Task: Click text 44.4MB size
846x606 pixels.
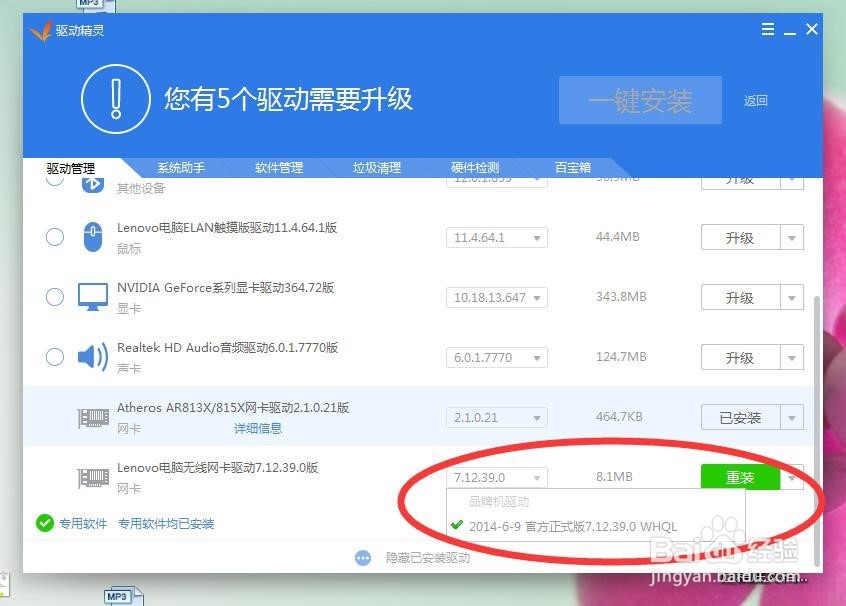Action: click(x=617, y=237)
